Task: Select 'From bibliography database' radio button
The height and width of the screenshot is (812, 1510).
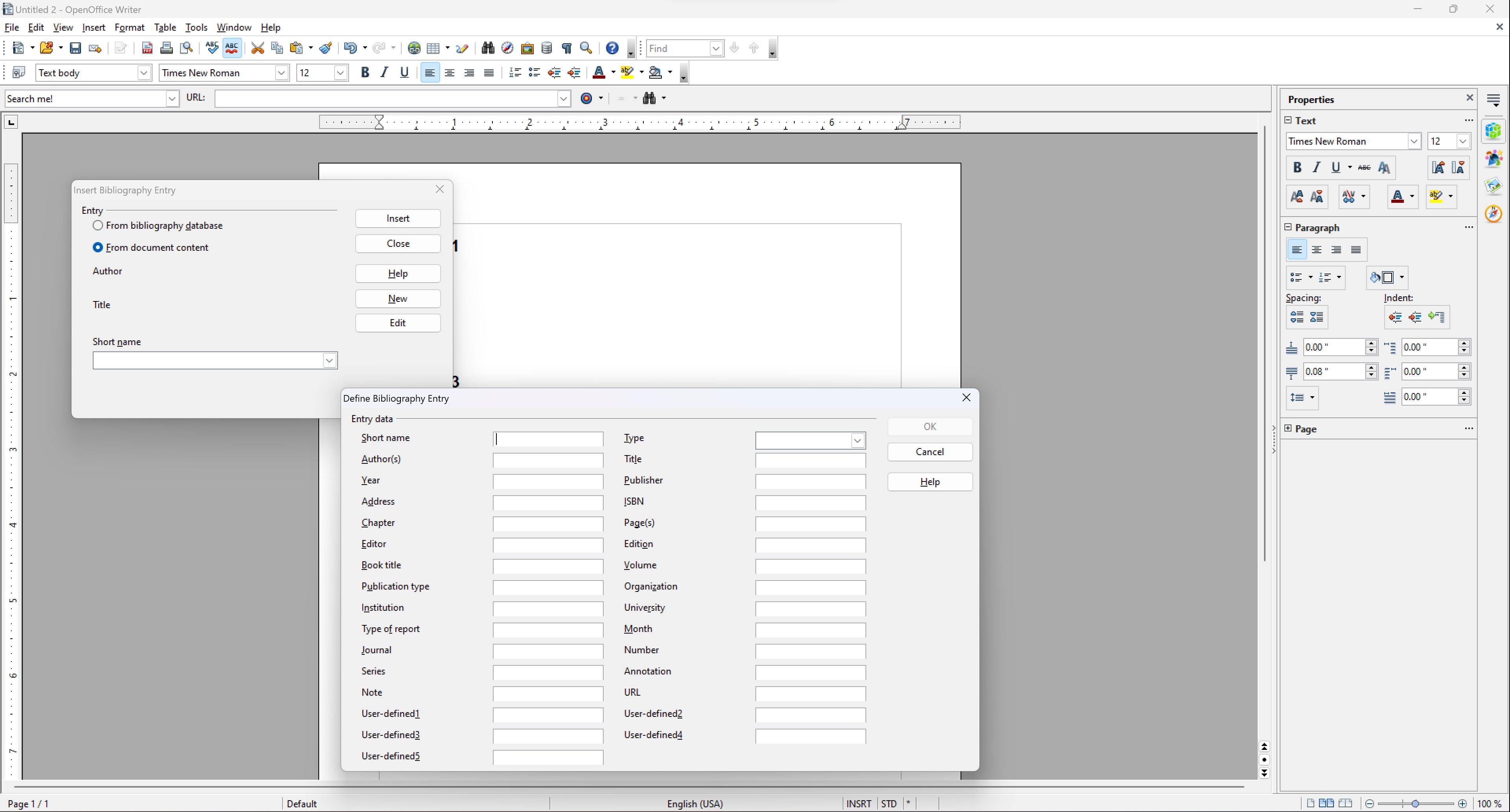Action: 97,225
